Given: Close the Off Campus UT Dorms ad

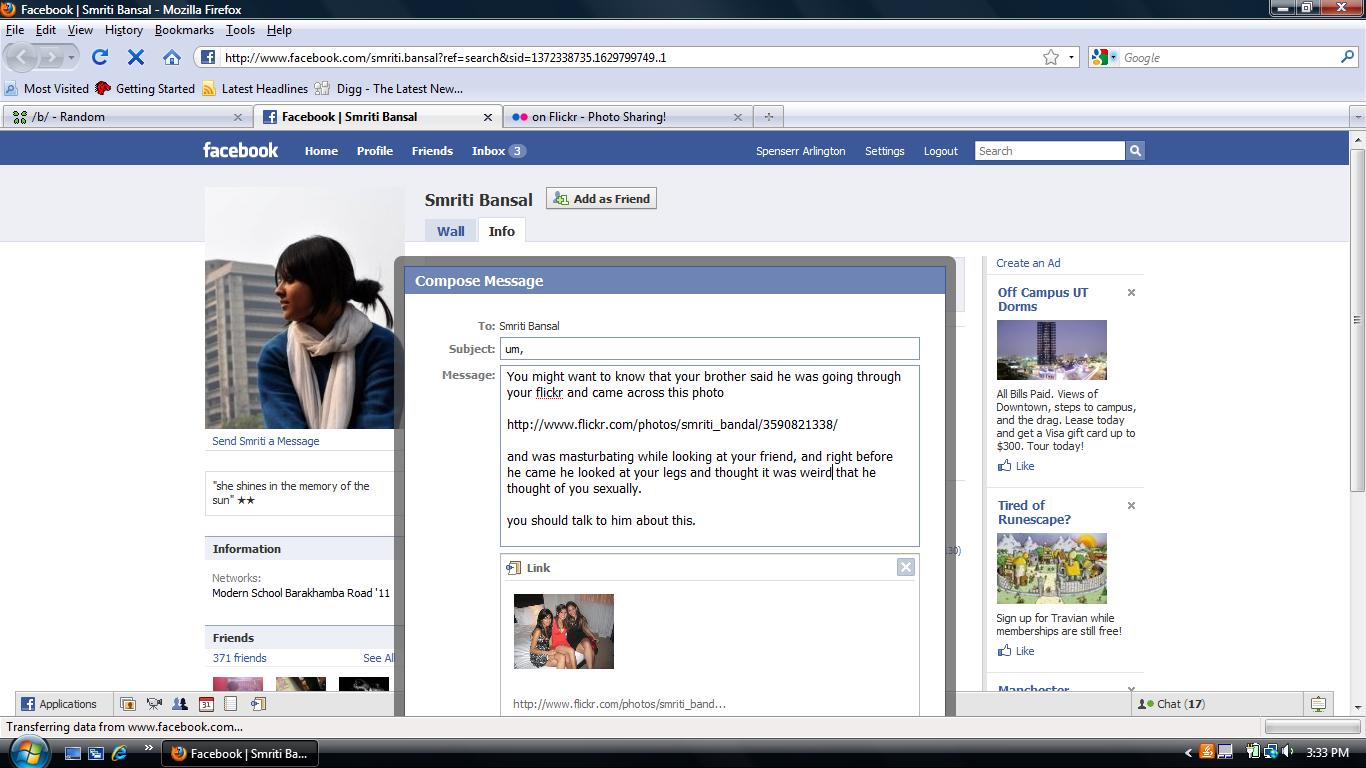Looking at the screenshot, I should click(x=1131, y=293).
